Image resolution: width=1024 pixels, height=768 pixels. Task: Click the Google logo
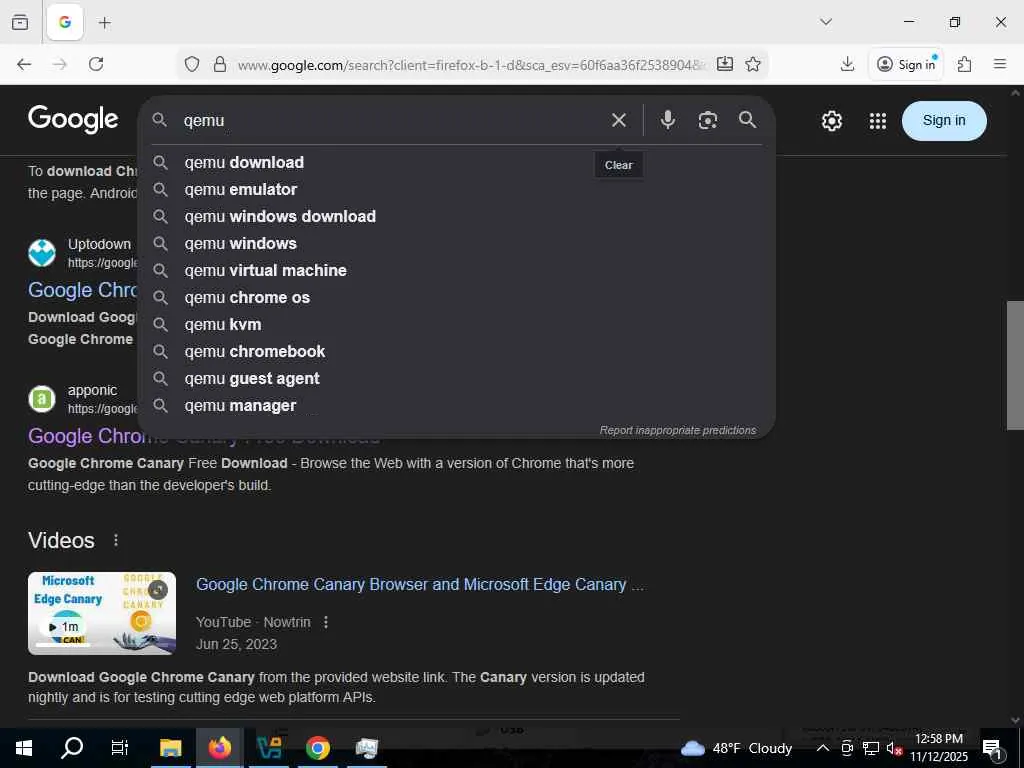[73, 120]
